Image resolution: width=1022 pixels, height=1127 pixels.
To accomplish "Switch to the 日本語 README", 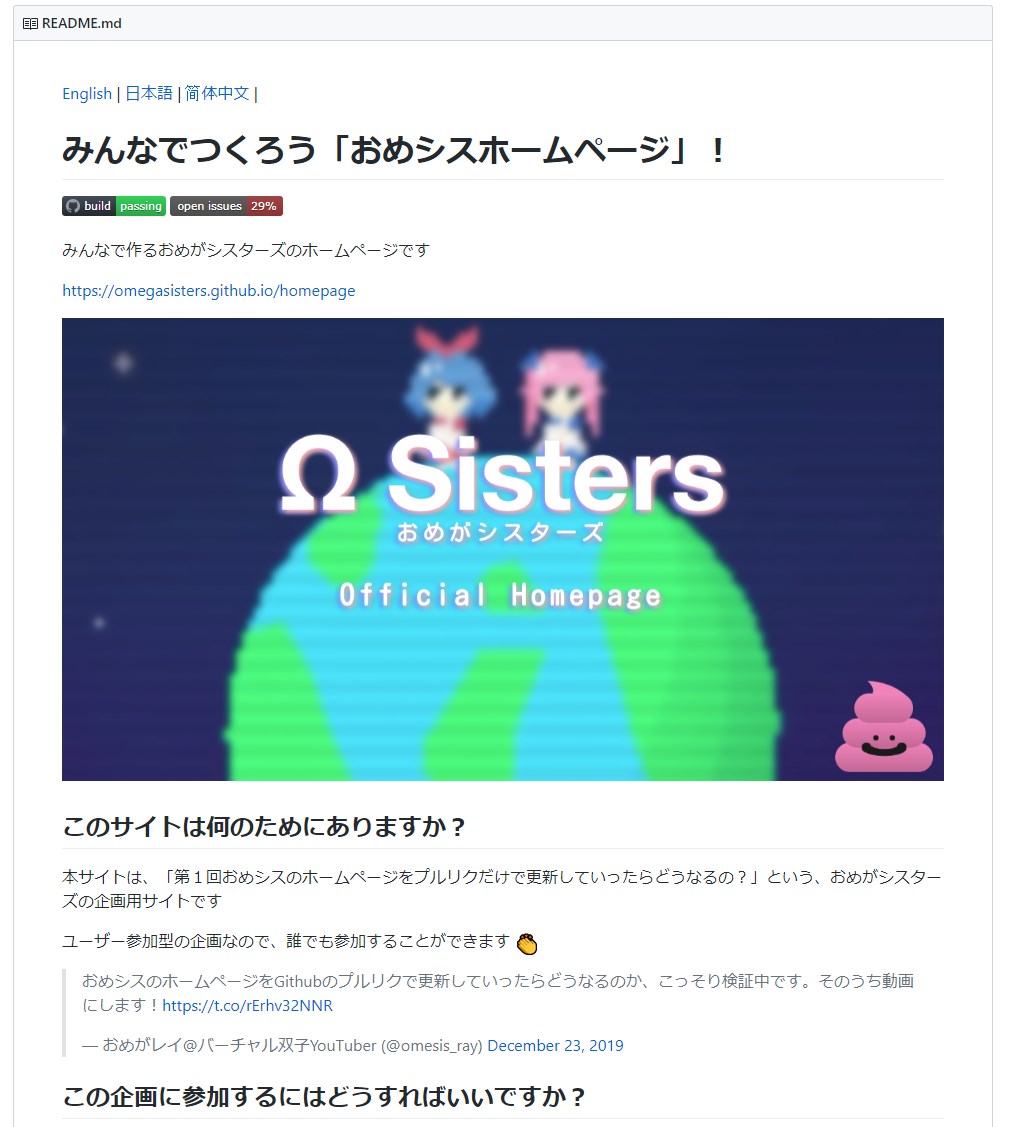I will pyautogui.click(x=149, y=93).
